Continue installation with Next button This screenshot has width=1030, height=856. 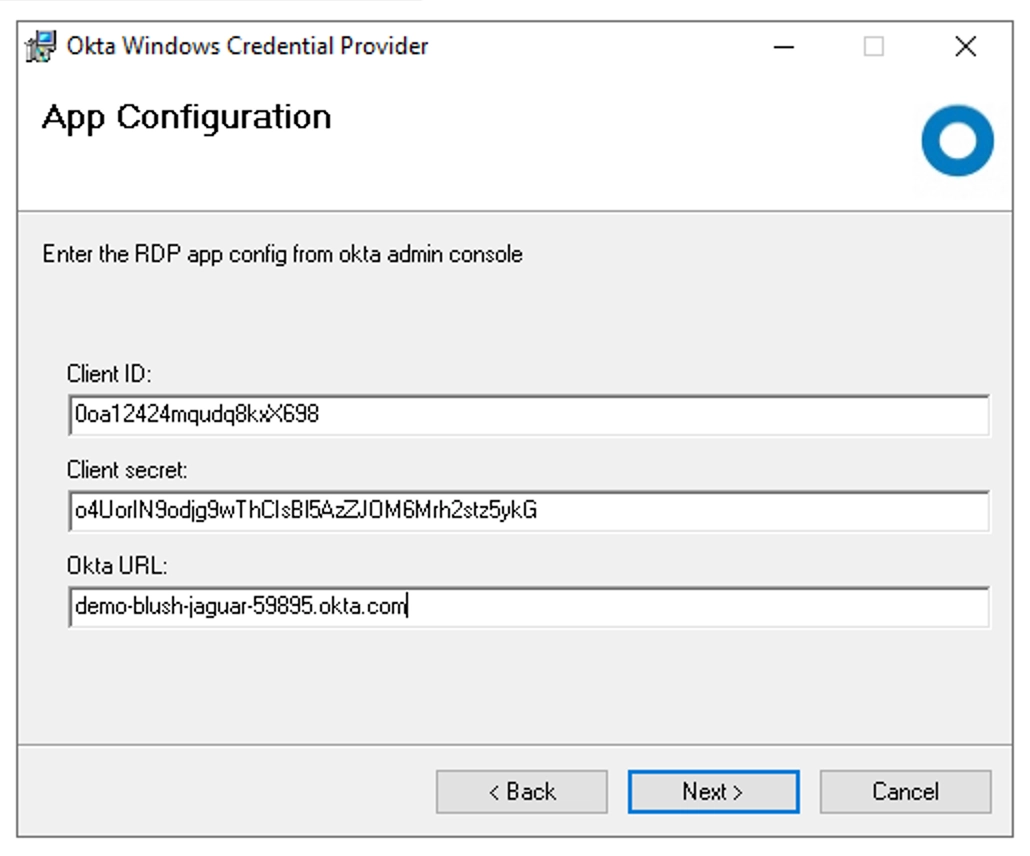coord(713,792)
